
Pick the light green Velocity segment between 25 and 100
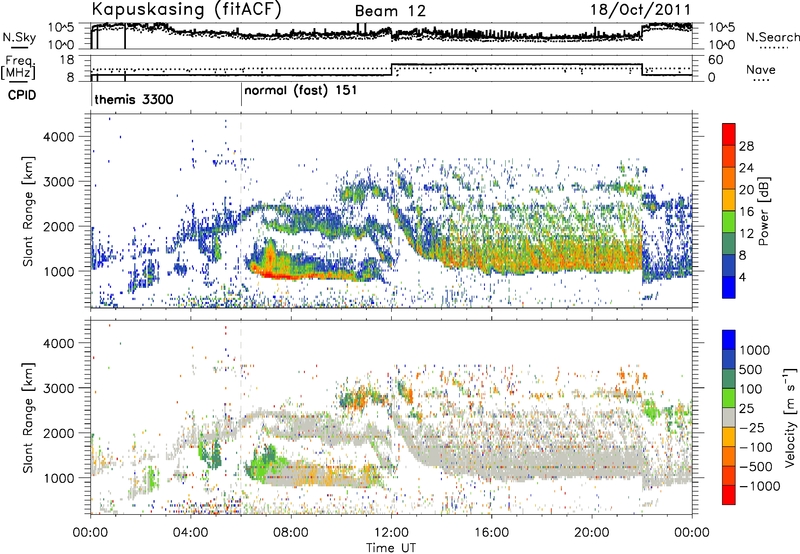coord(729,398)
